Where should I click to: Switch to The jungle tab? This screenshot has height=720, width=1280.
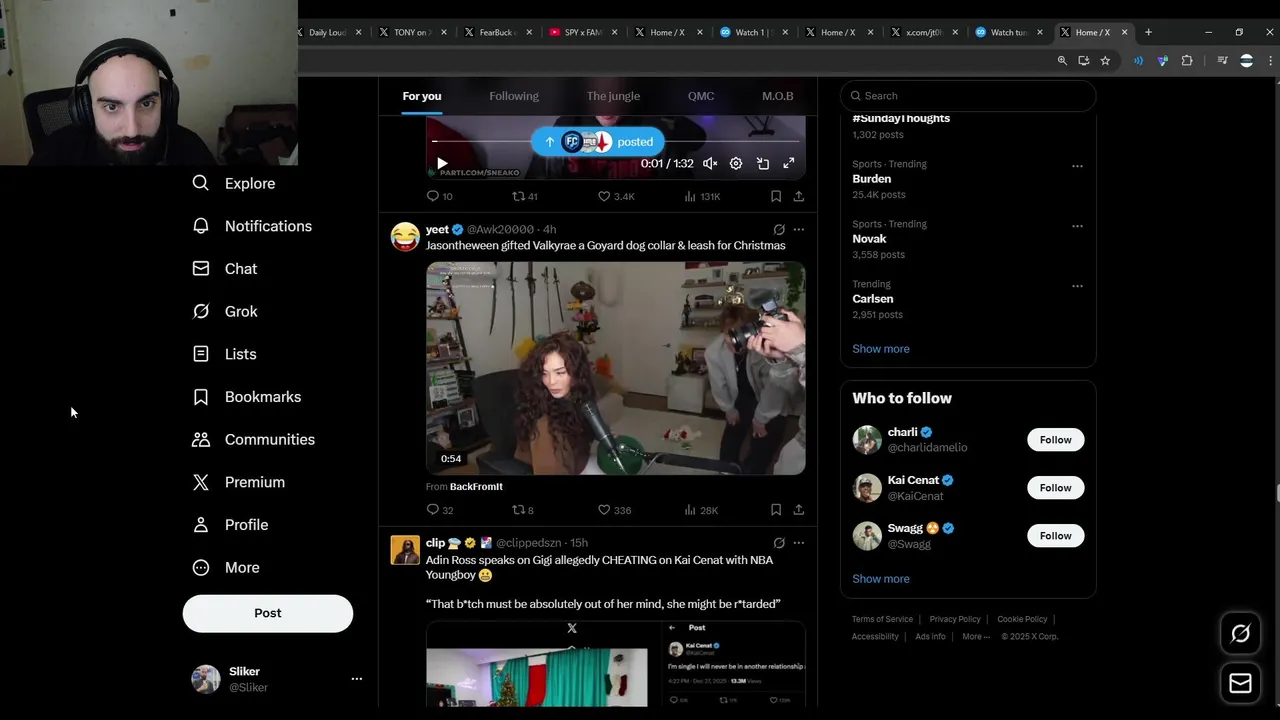coord(613,96)
